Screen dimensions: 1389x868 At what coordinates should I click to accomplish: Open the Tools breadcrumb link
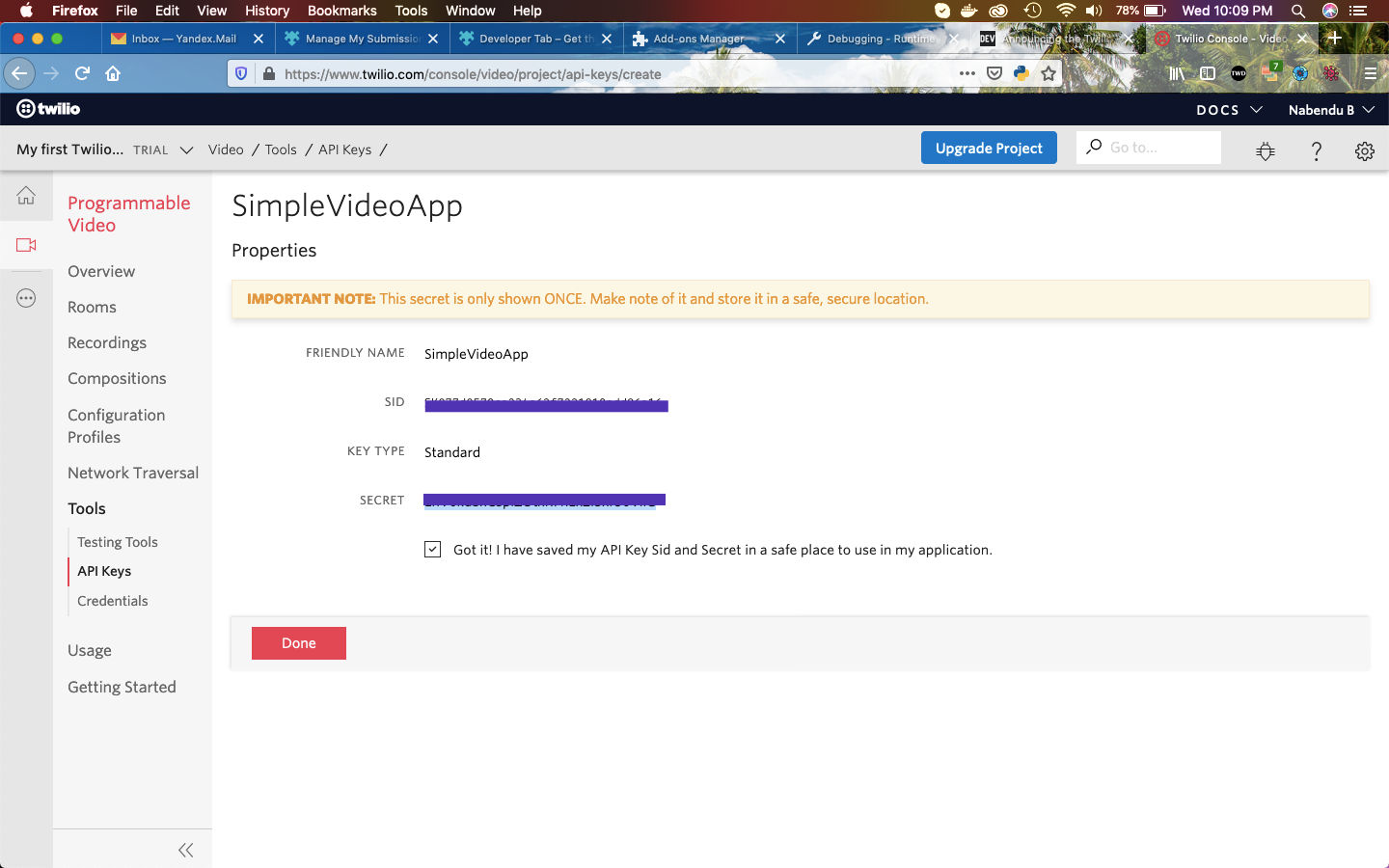281,149
